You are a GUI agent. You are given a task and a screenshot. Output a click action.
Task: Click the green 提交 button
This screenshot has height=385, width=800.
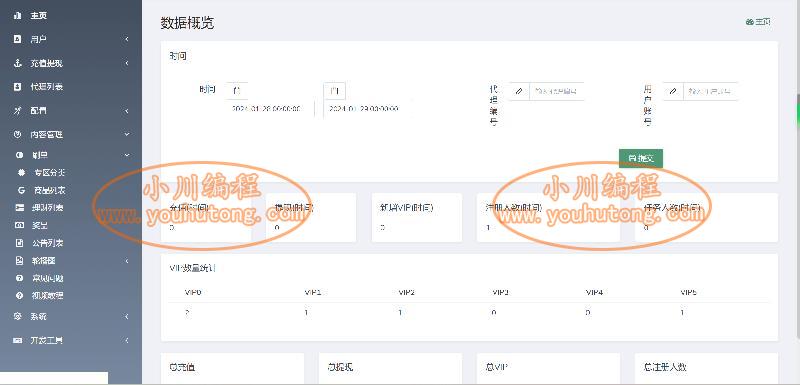[x=641, y=159]
